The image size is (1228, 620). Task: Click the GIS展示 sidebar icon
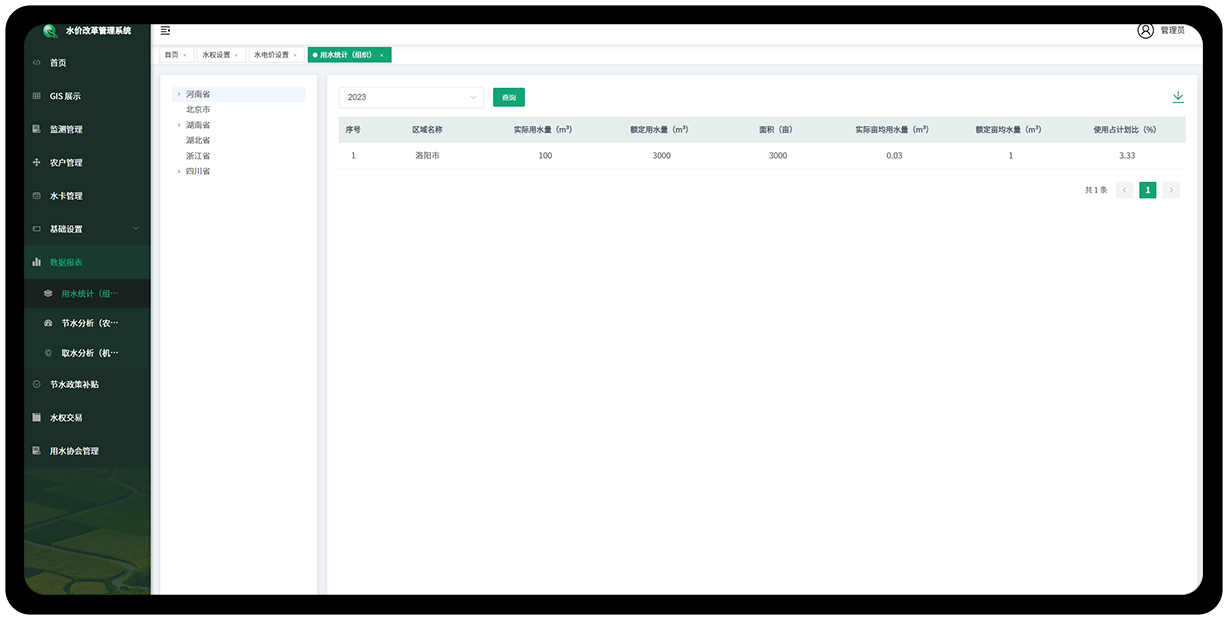(x=37, y=96)
